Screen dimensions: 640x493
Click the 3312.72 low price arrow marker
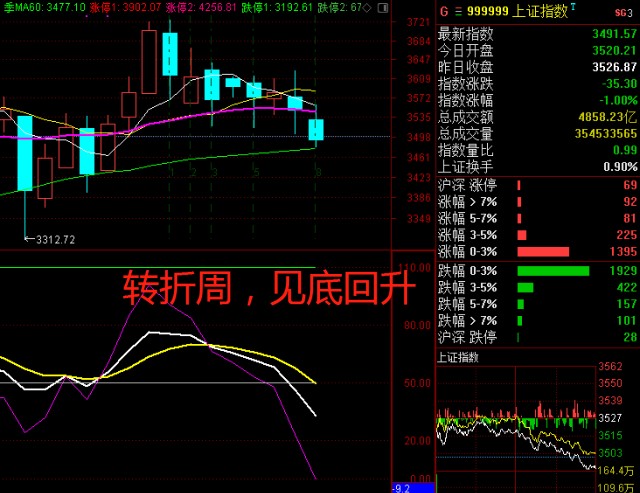point(50,240)
